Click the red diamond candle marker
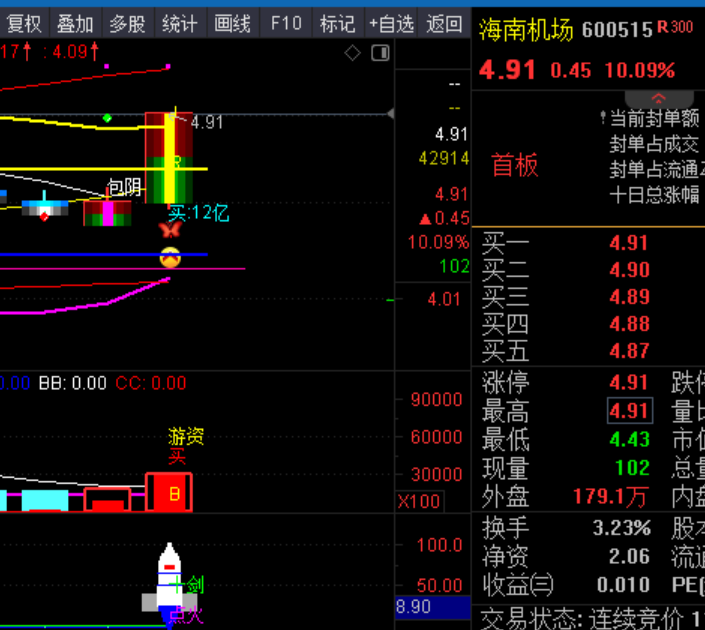Viewport: 705px width, 630px height. point(44,217)
